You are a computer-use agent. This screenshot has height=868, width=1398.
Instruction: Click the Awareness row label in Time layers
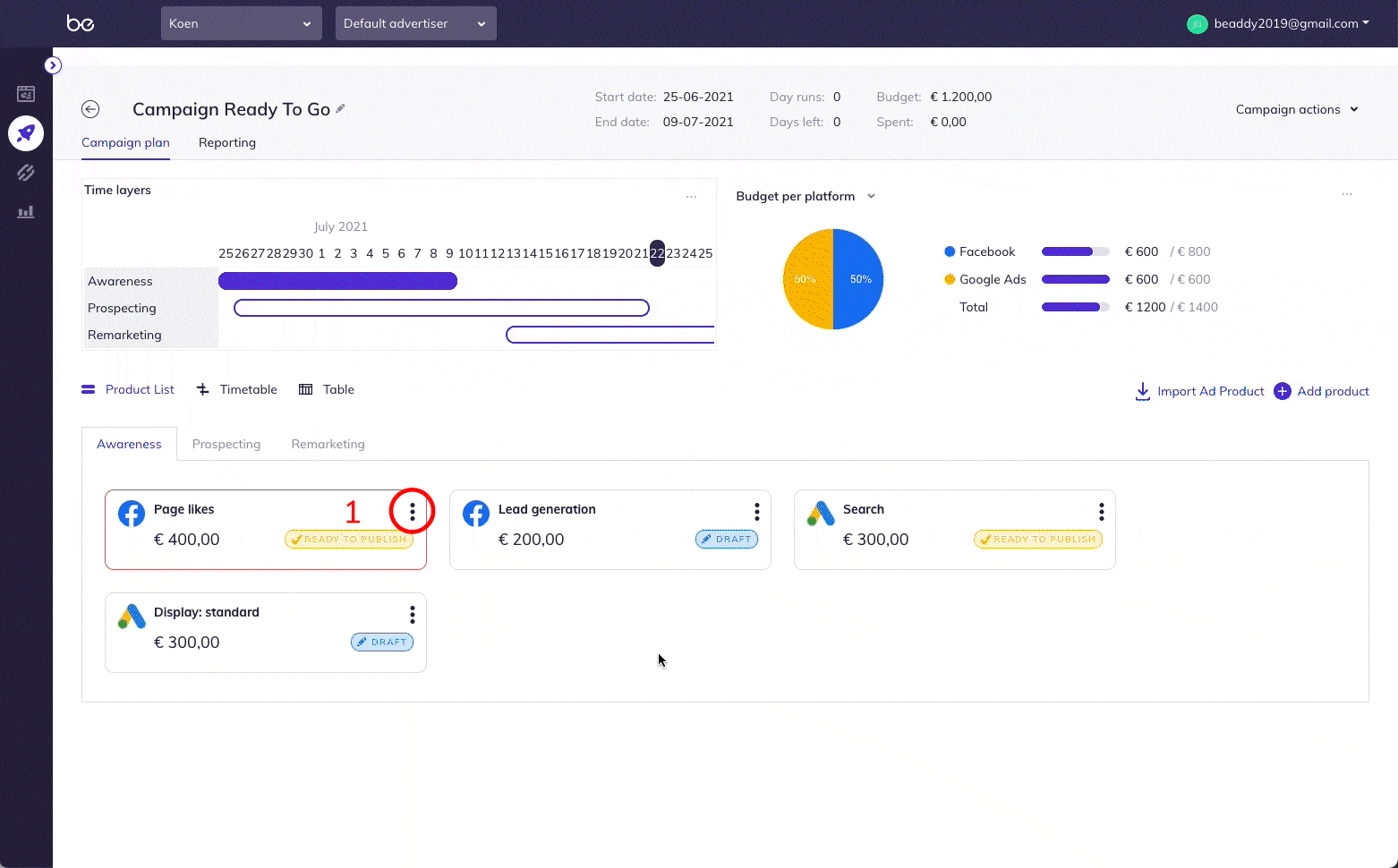120,281
